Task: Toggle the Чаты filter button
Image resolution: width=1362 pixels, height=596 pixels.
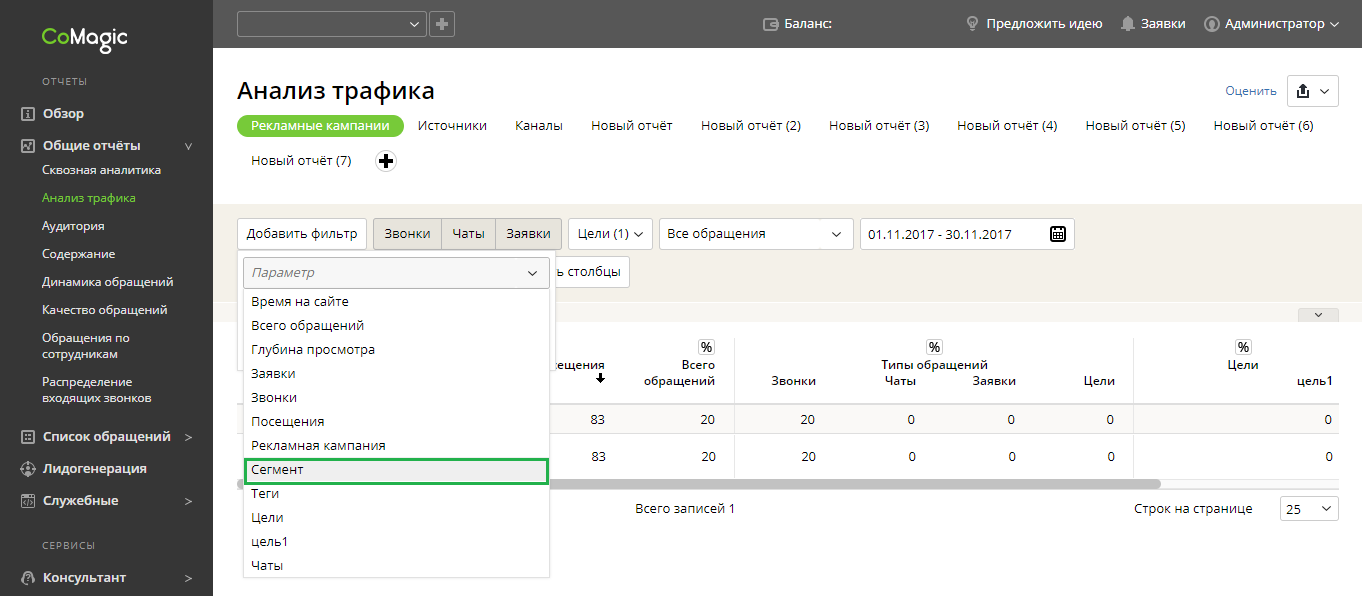Action: pyautogui.click(x=468, y=234)
